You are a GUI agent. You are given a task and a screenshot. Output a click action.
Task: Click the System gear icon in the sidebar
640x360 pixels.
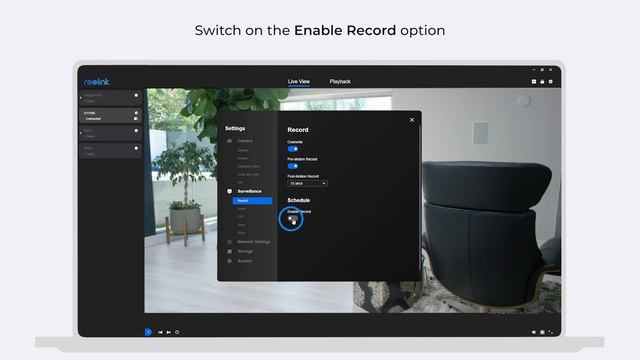[229, 261]
